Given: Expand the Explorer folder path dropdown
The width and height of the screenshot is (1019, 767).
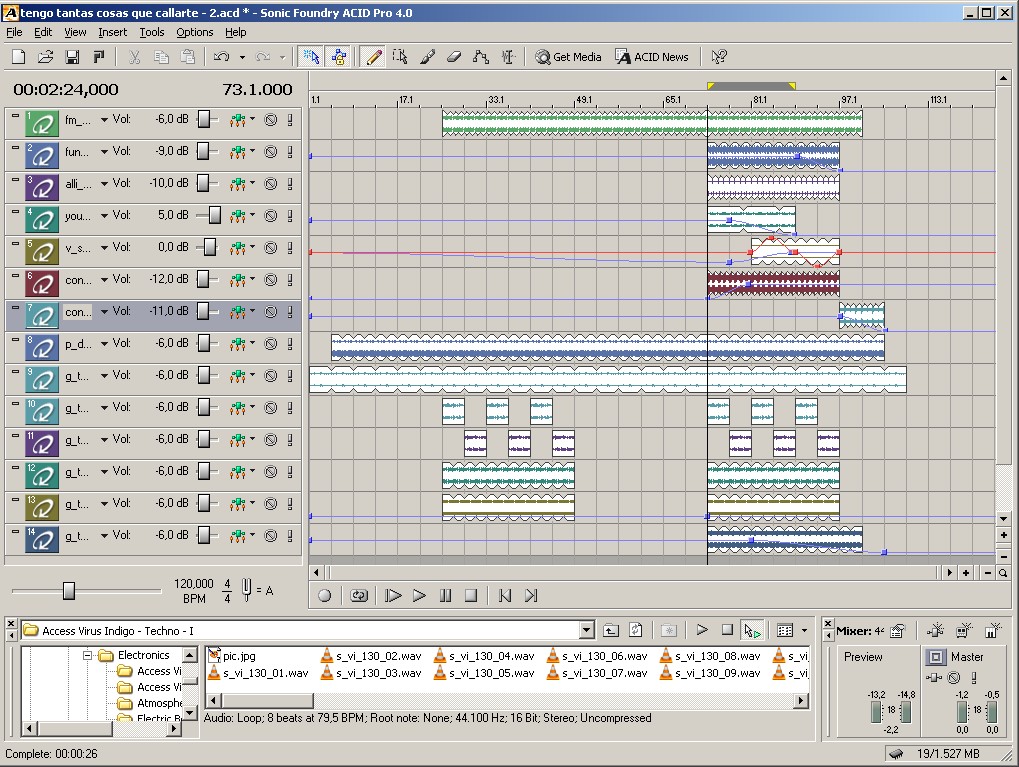Looking at the screenshot, I should click(x=587, y=630).
